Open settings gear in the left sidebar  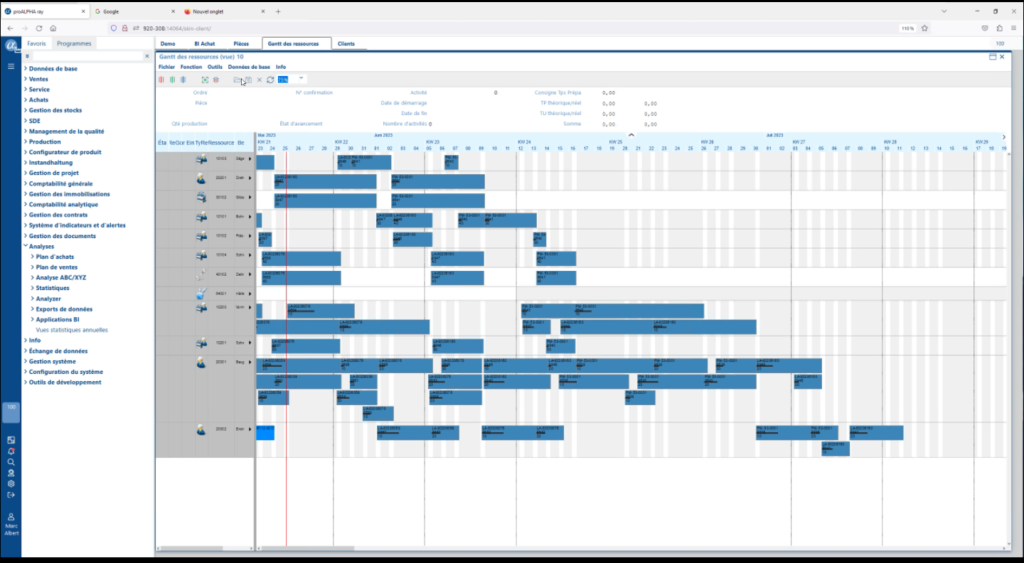point(11,483)
